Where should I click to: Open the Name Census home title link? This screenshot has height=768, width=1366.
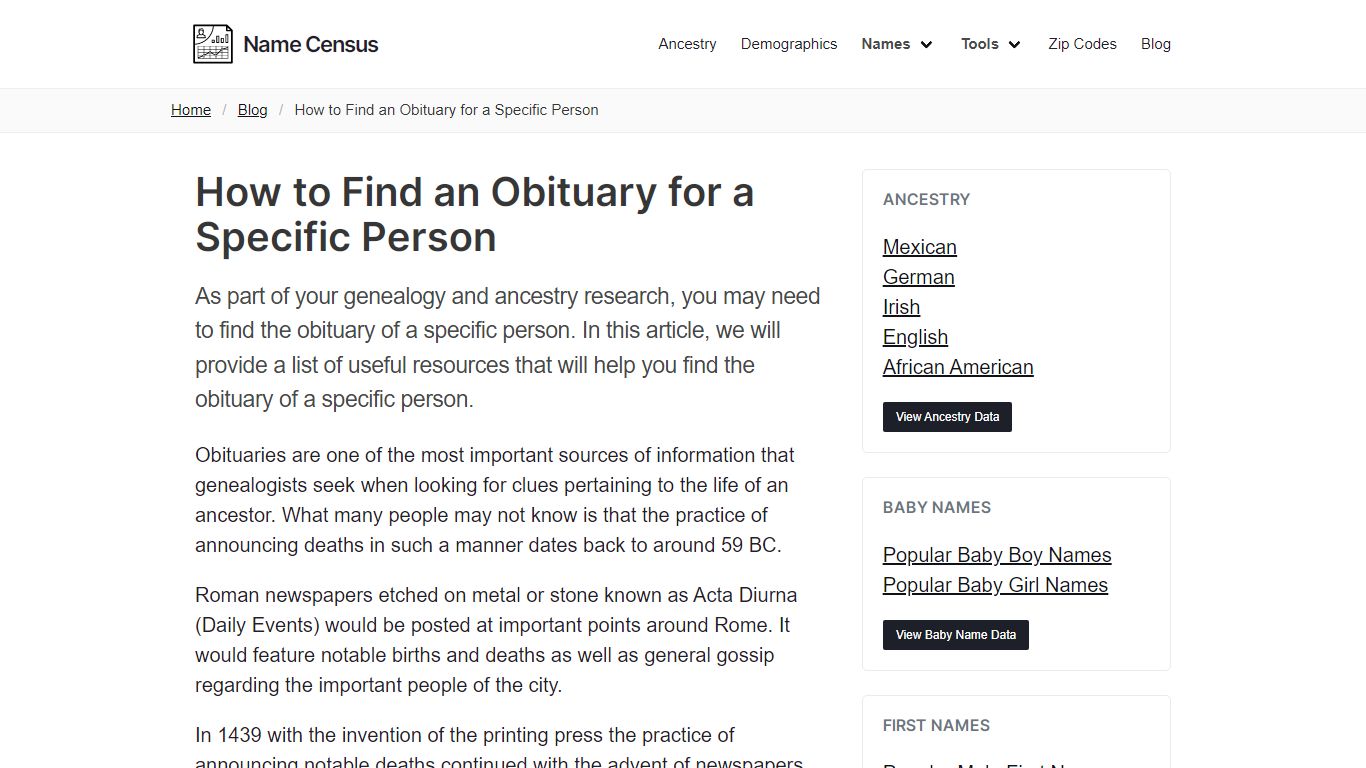[x=310, y=44]
